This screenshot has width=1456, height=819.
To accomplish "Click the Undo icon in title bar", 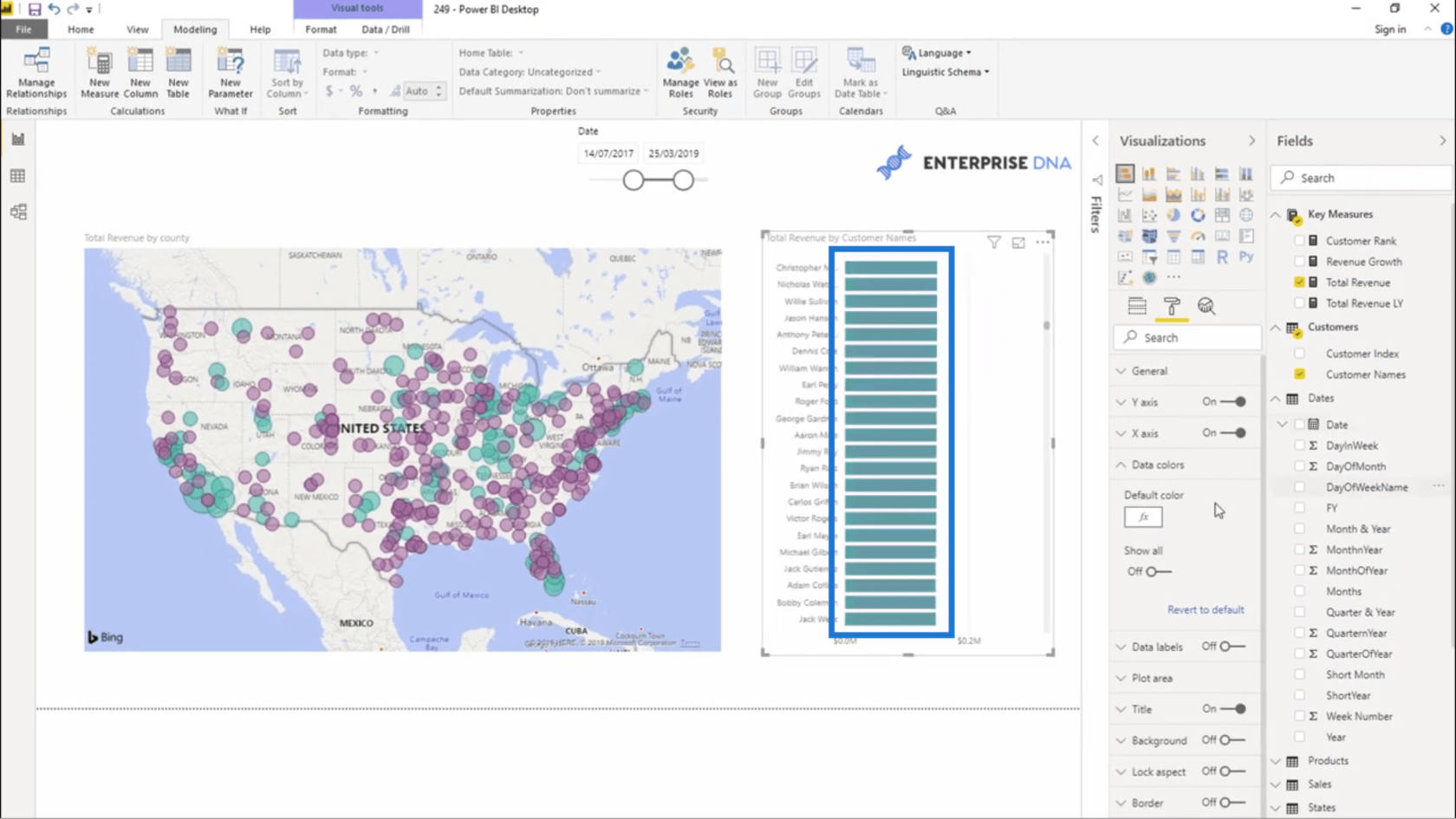I will (x=54, y=9).
